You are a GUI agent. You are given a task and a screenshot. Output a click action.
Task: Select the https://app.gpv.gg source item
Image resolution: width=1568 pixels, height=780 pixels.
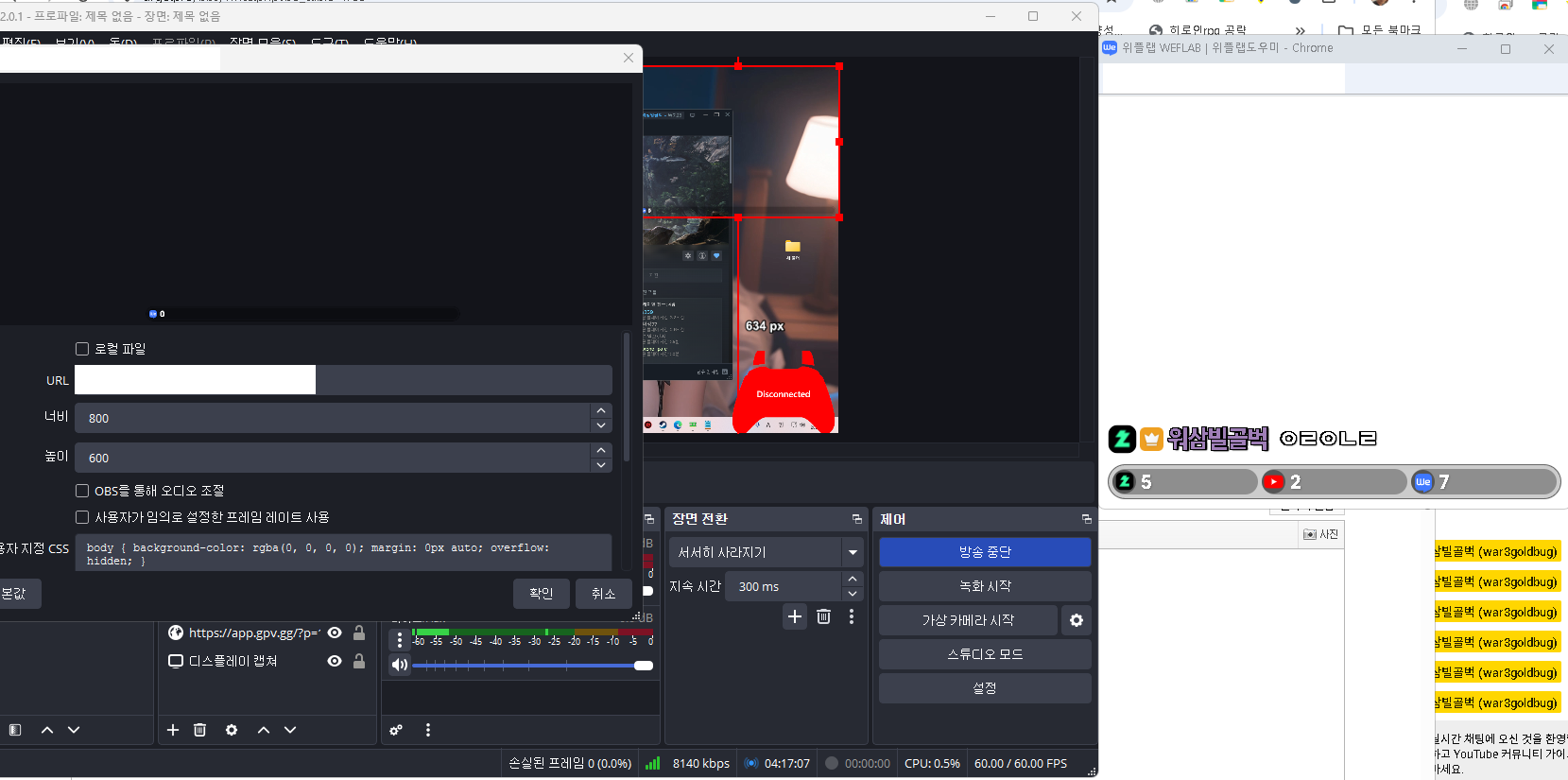pos(253,633)
